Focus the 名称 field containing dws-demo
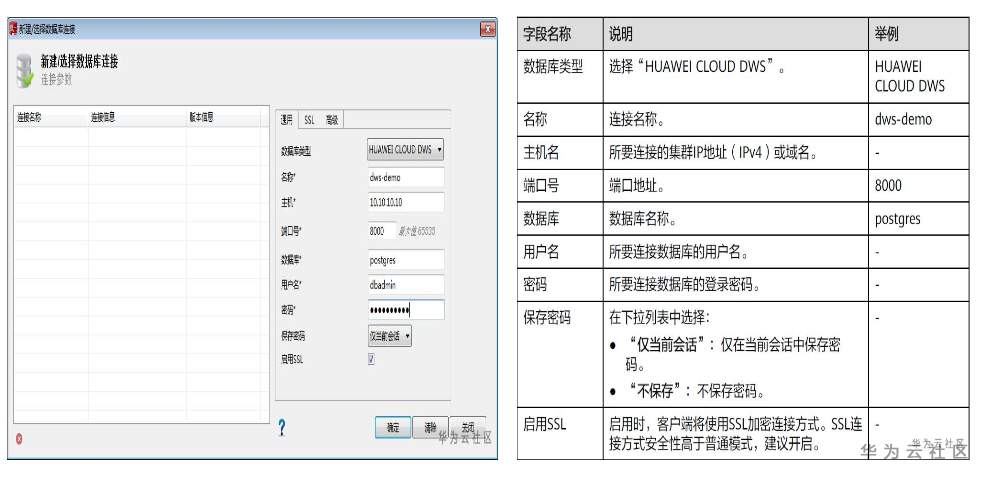 point(407,177)
